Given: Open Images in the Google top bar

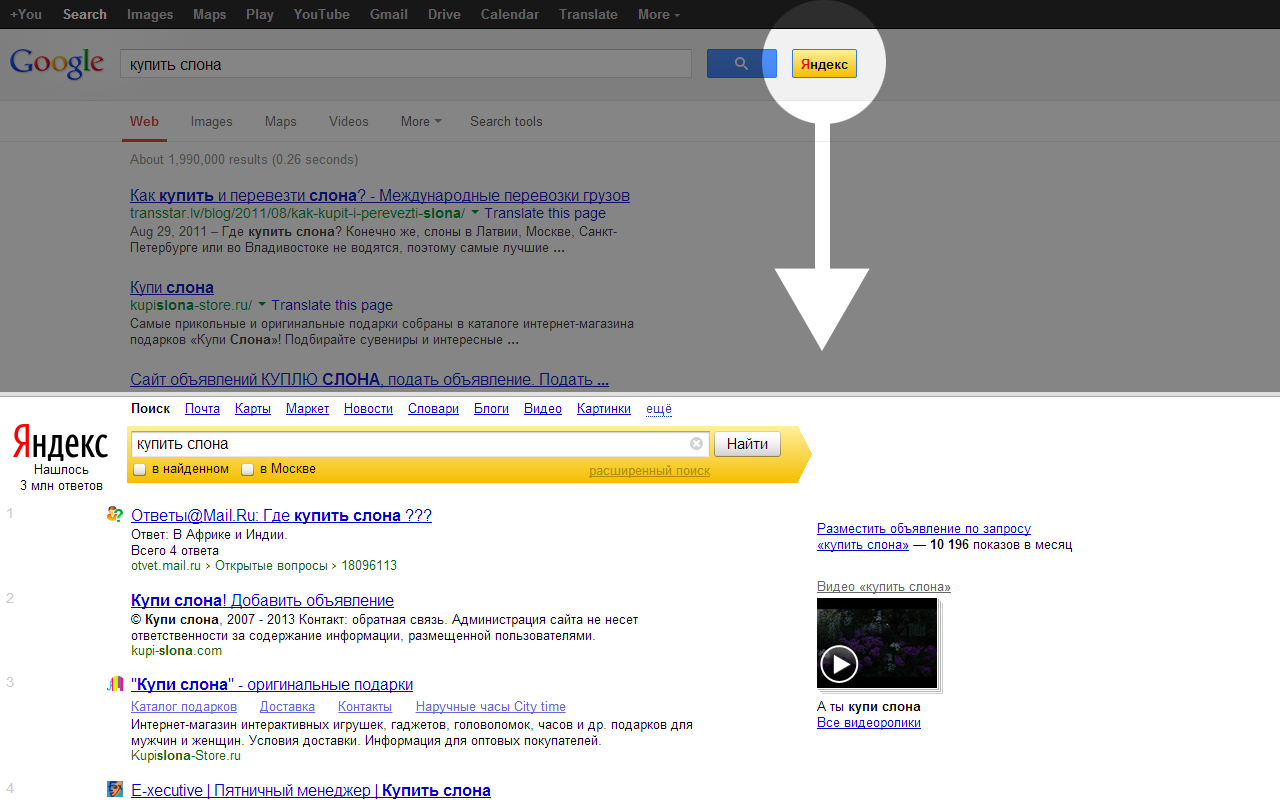Looking at the screenshot, I should click(x=150, y=14).
